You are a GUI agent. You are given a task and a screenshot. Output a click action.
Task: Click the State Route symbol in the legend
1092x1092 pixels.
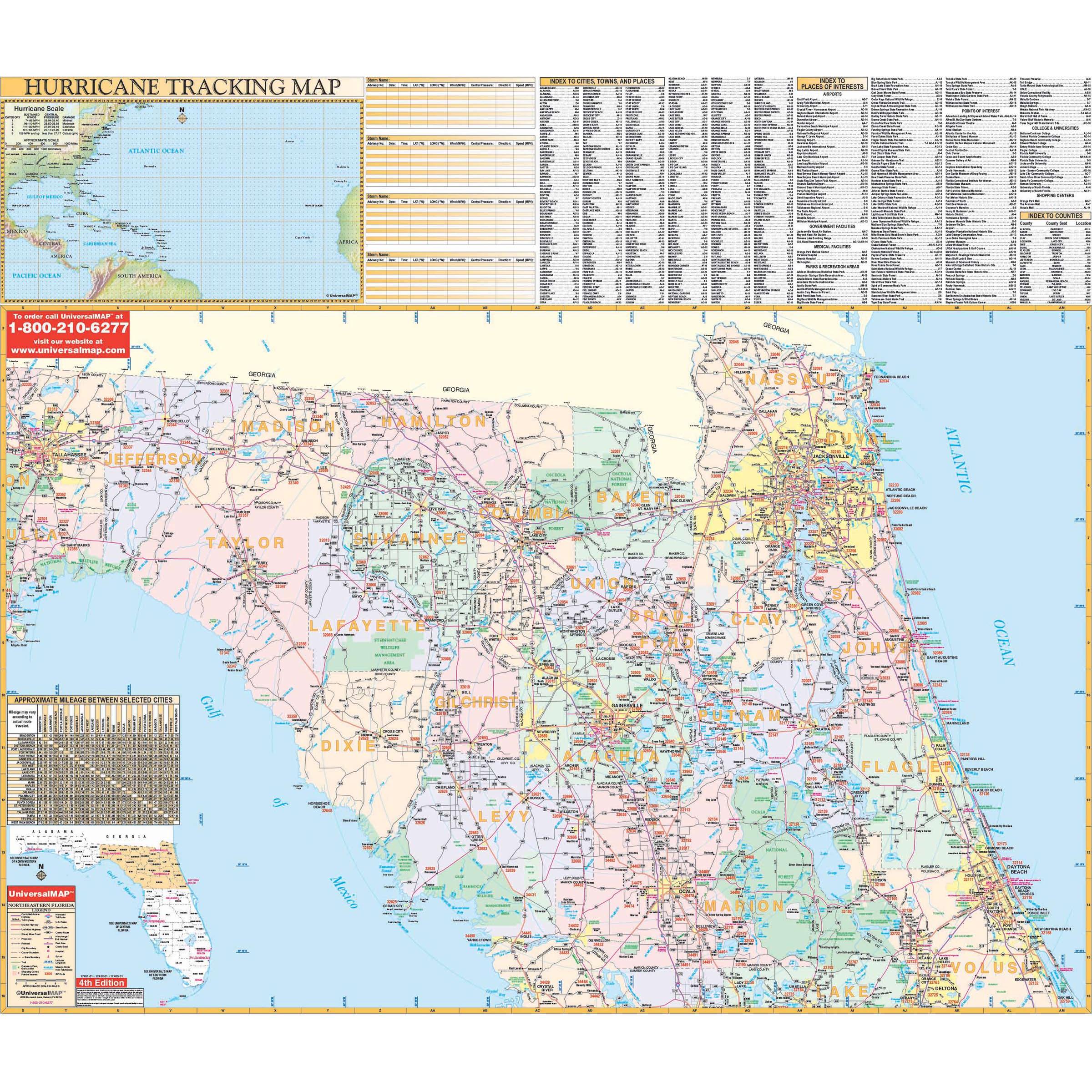click(49, 928)
